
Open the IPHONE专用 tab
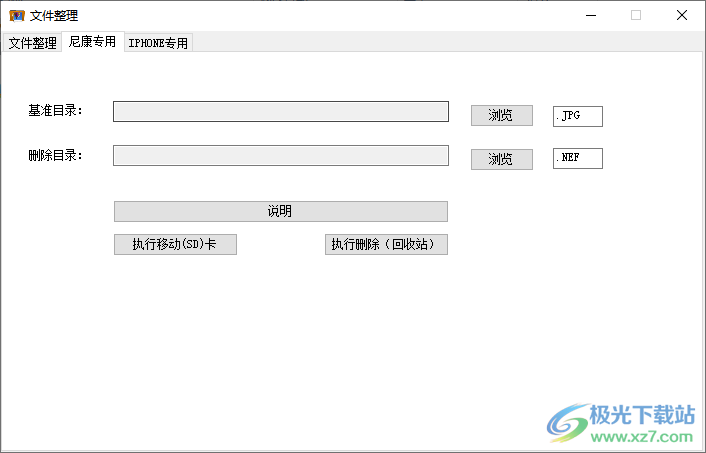click(158, 43)
